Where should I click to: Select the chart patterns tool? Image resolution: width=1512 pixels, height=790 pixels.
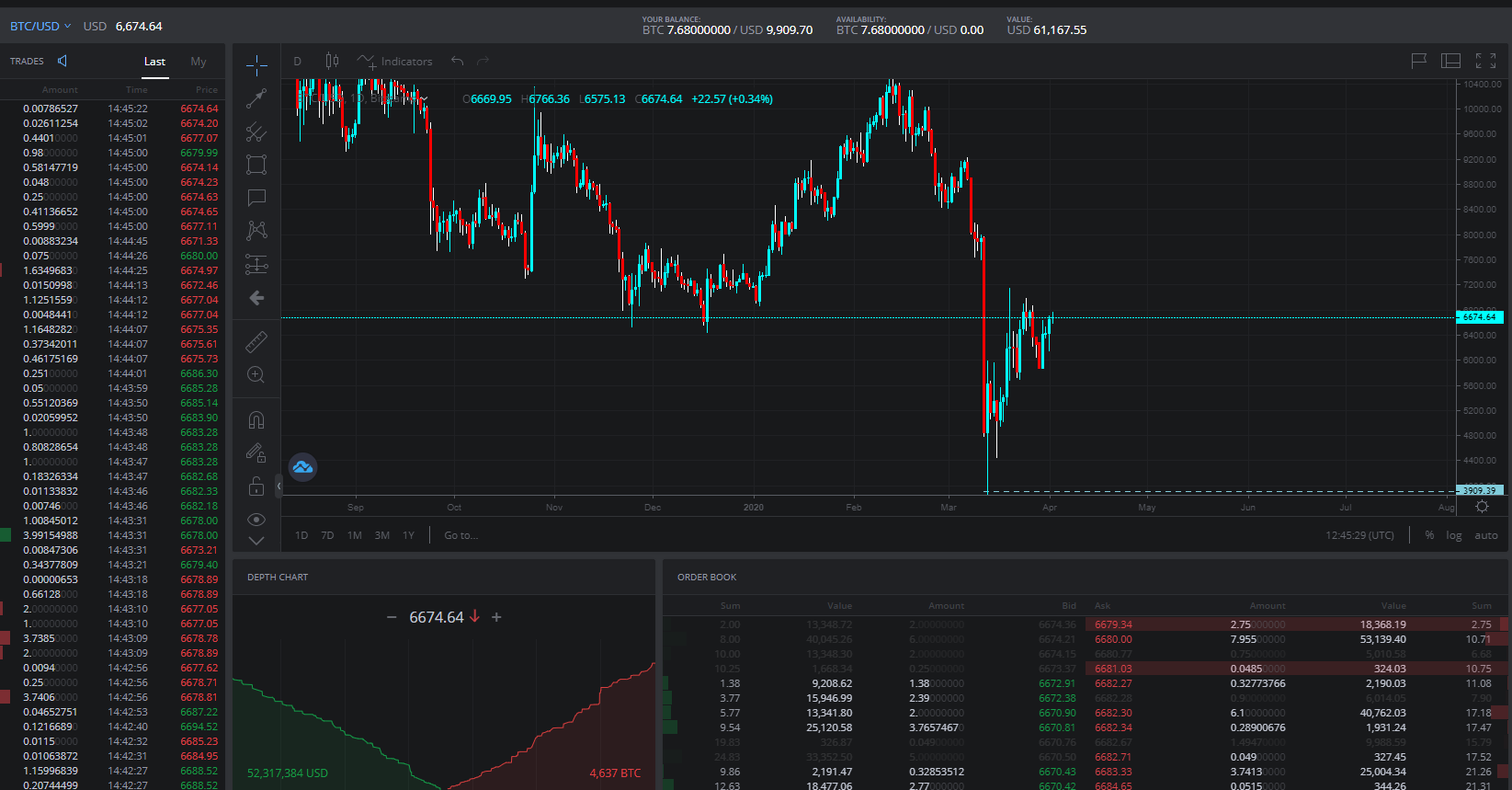[x=256, y=230]
